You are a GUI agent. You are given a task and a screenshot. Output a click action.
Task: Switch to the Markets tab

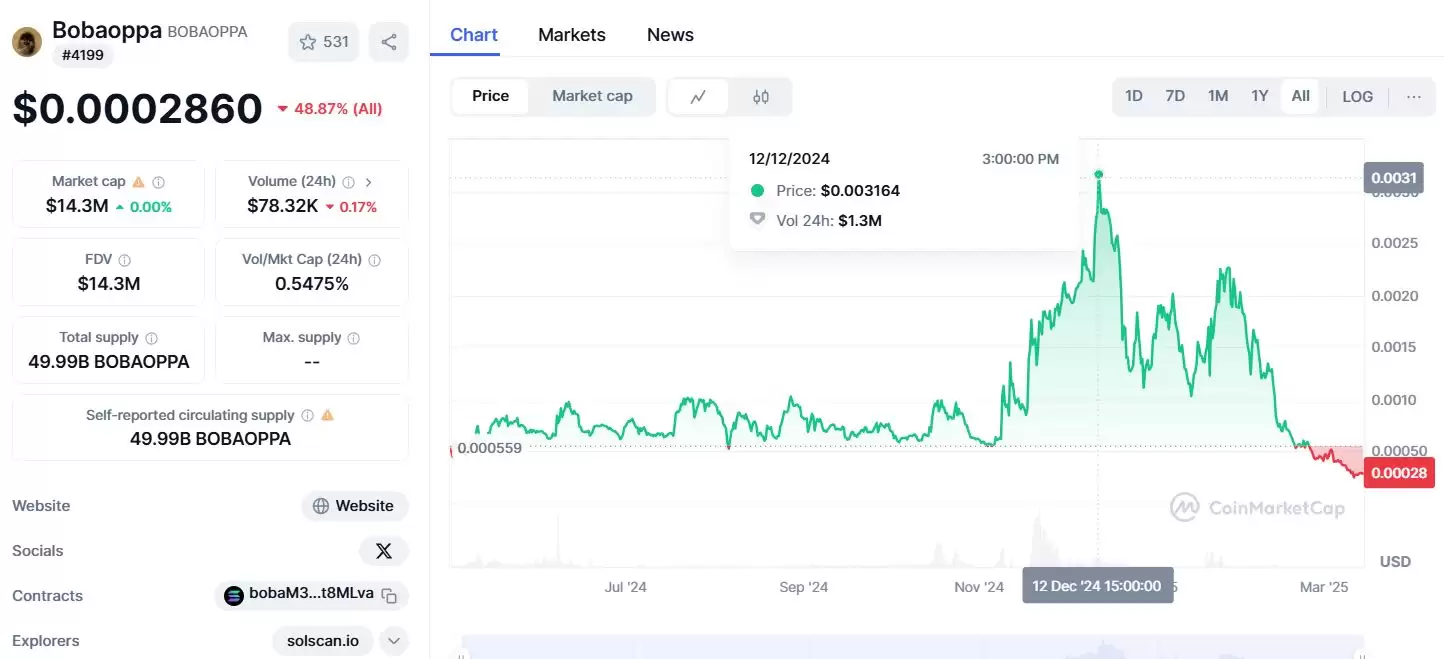pyautogui.click(x=571, y=35)
